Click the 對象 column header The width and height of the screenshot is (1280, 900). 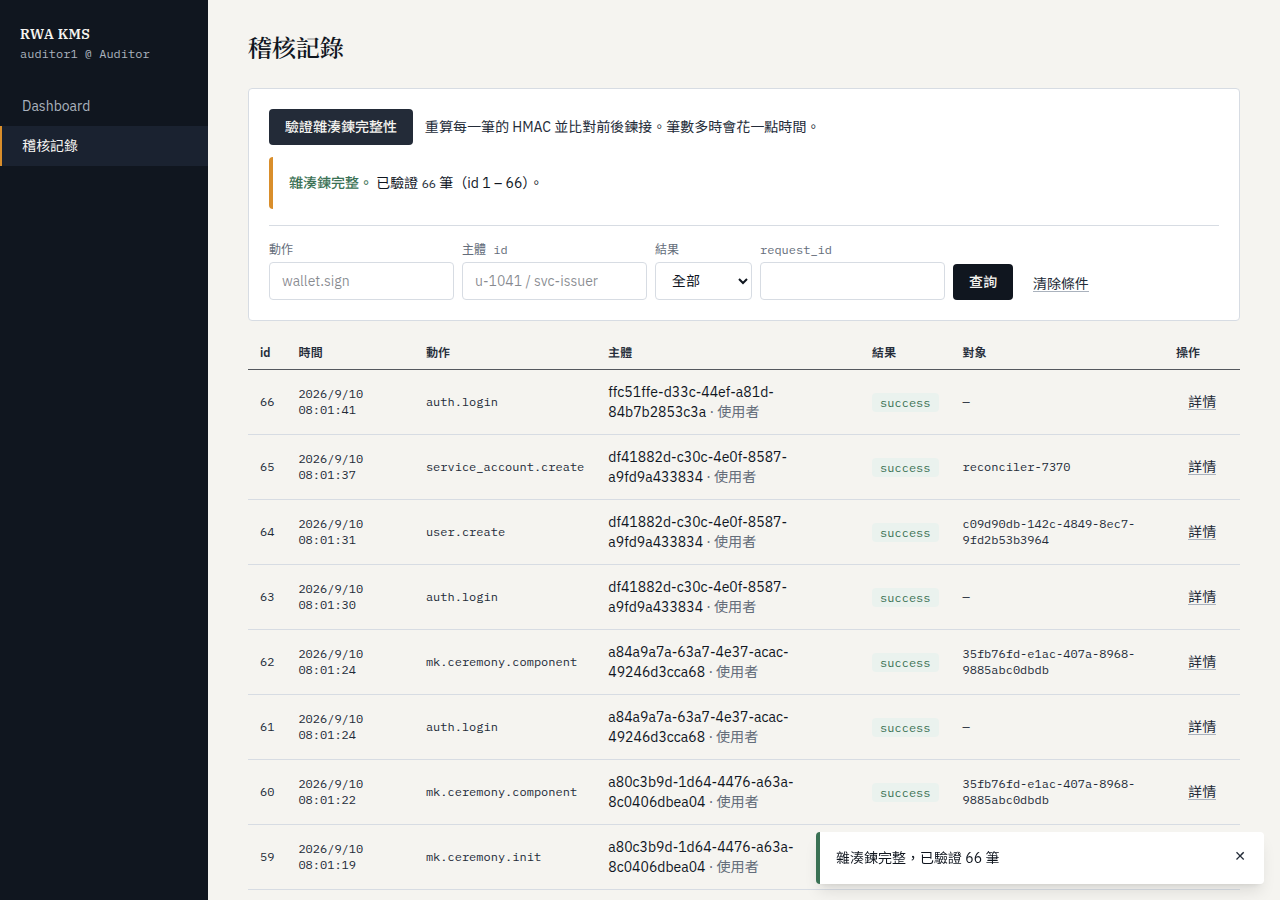point(974,353)
